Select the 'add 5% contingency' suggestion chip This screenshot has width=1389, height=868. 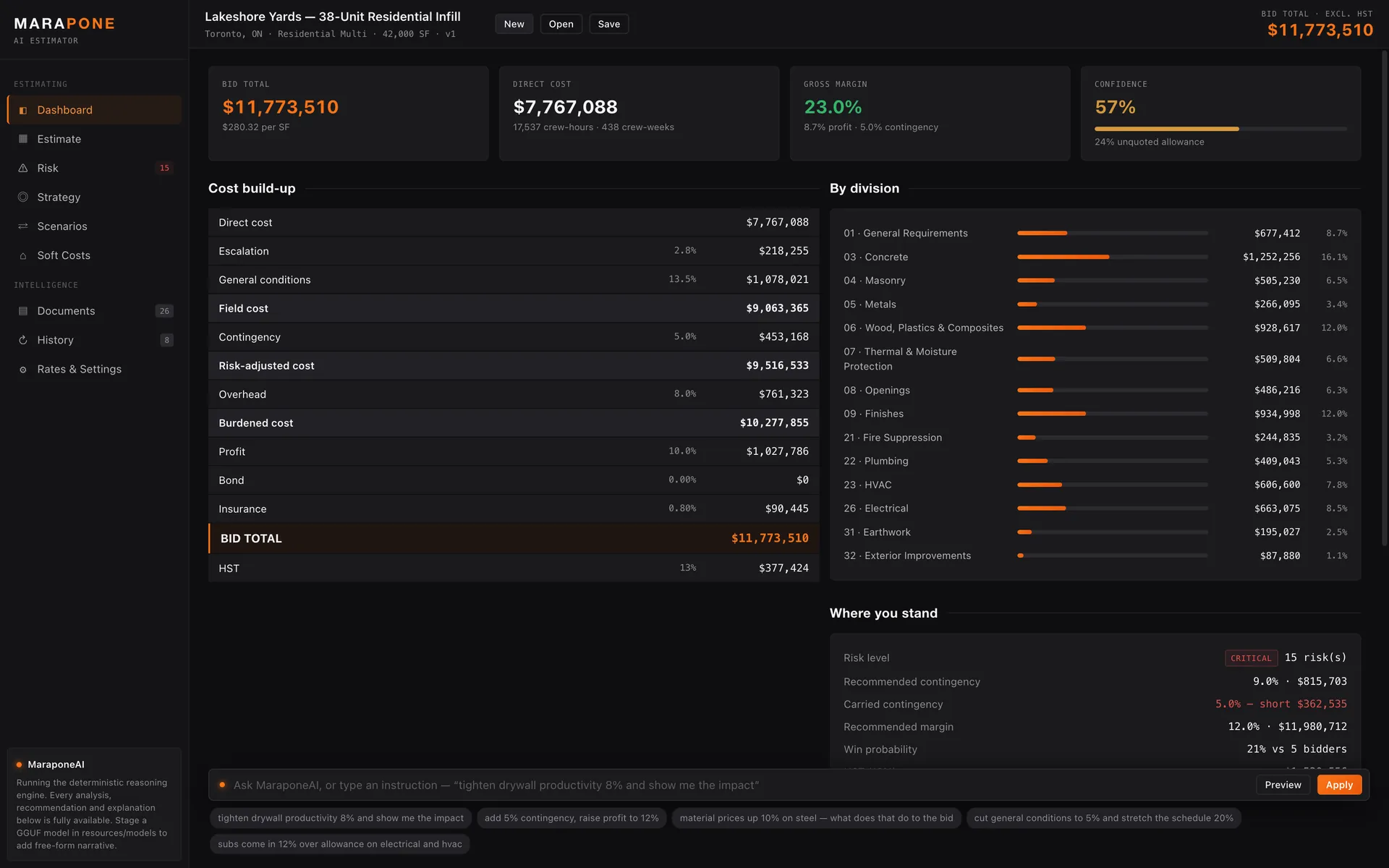[x=572, y=818]
